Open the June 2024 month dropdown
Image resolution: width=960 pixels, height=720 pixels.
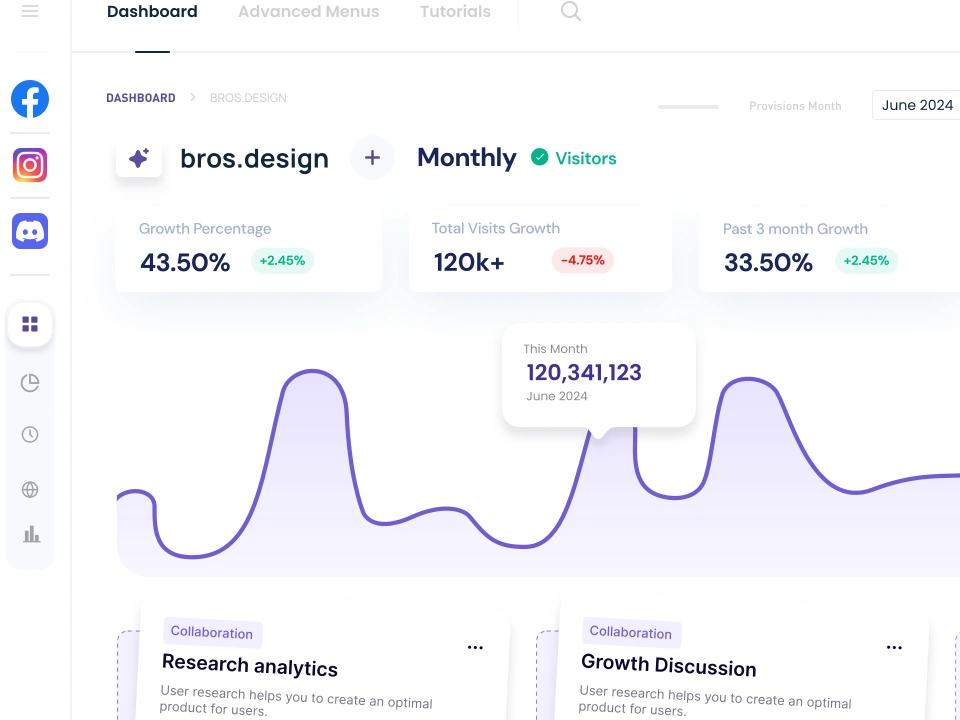click(916, 105)
